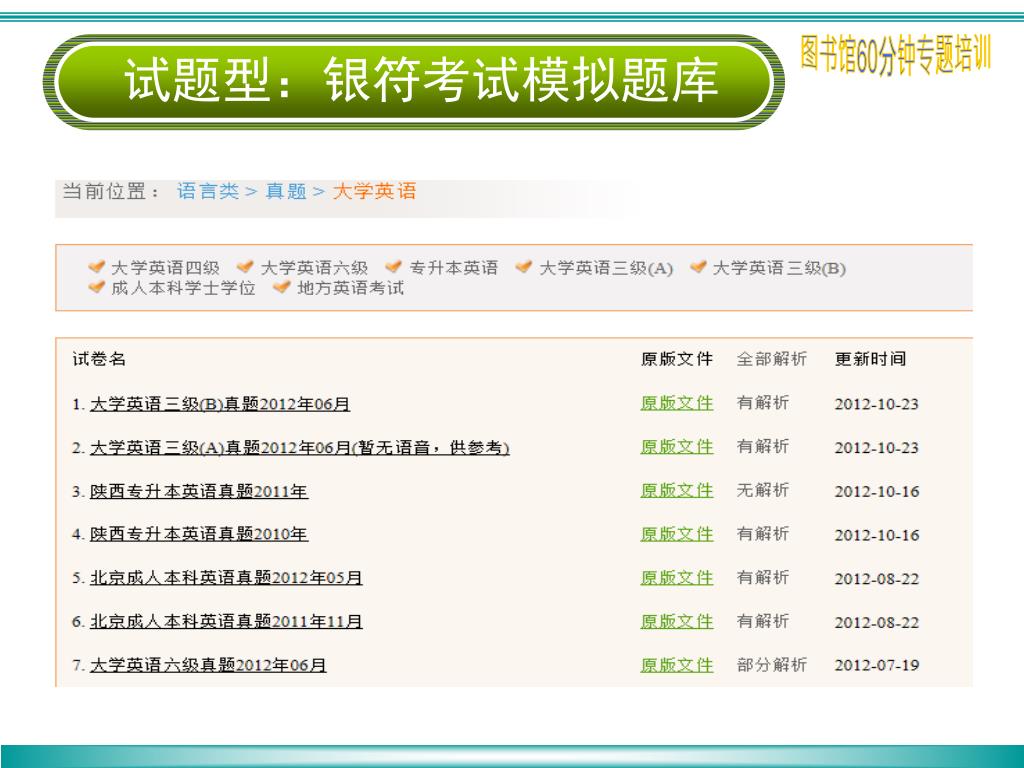Click 无解析 in 陕西专升本2011年 row
The height and width of the screenshot is (768, 1024).
[763, 490]
